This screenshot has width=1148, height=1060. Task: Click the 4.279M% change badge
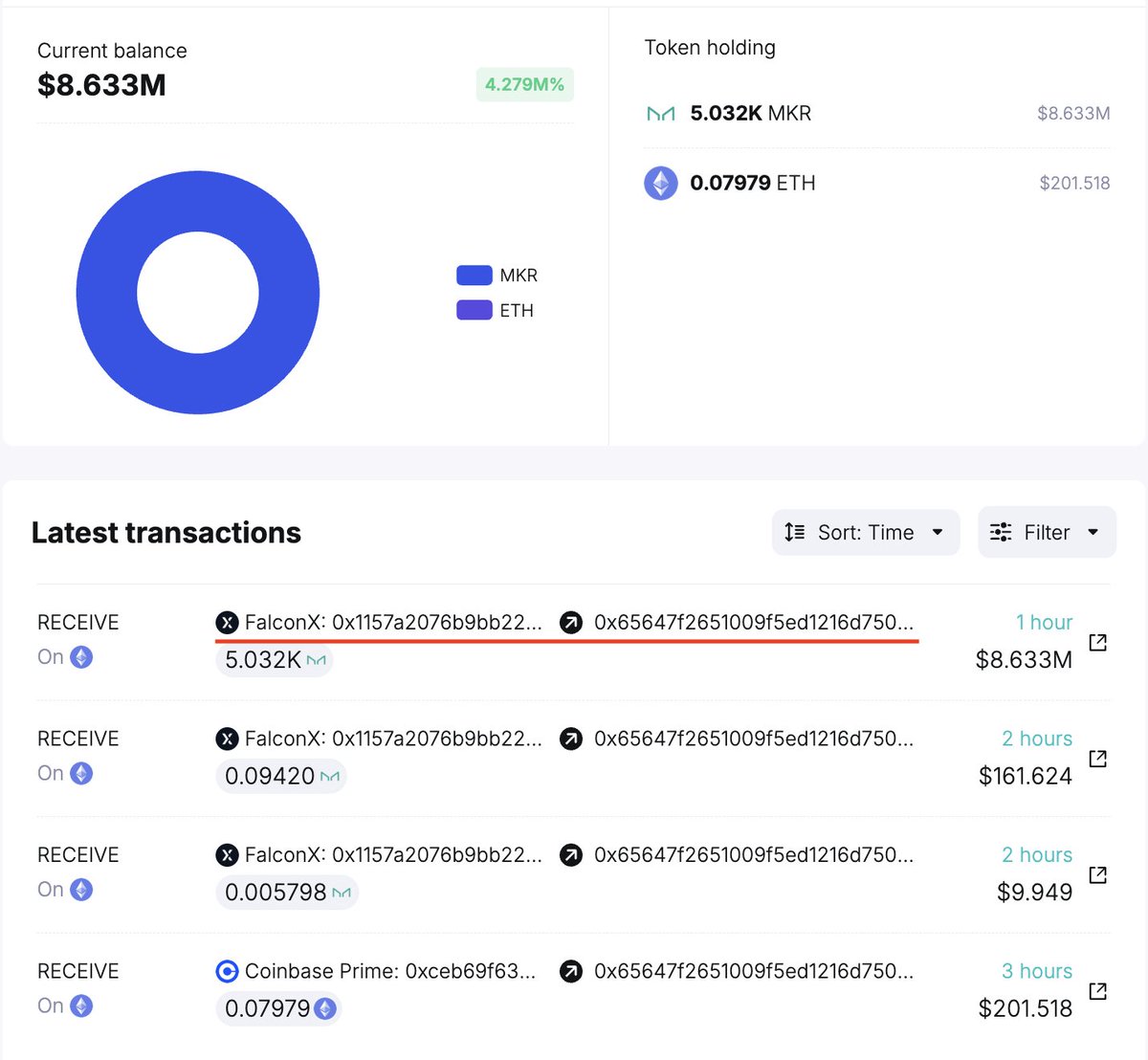[x=524, y=84]
